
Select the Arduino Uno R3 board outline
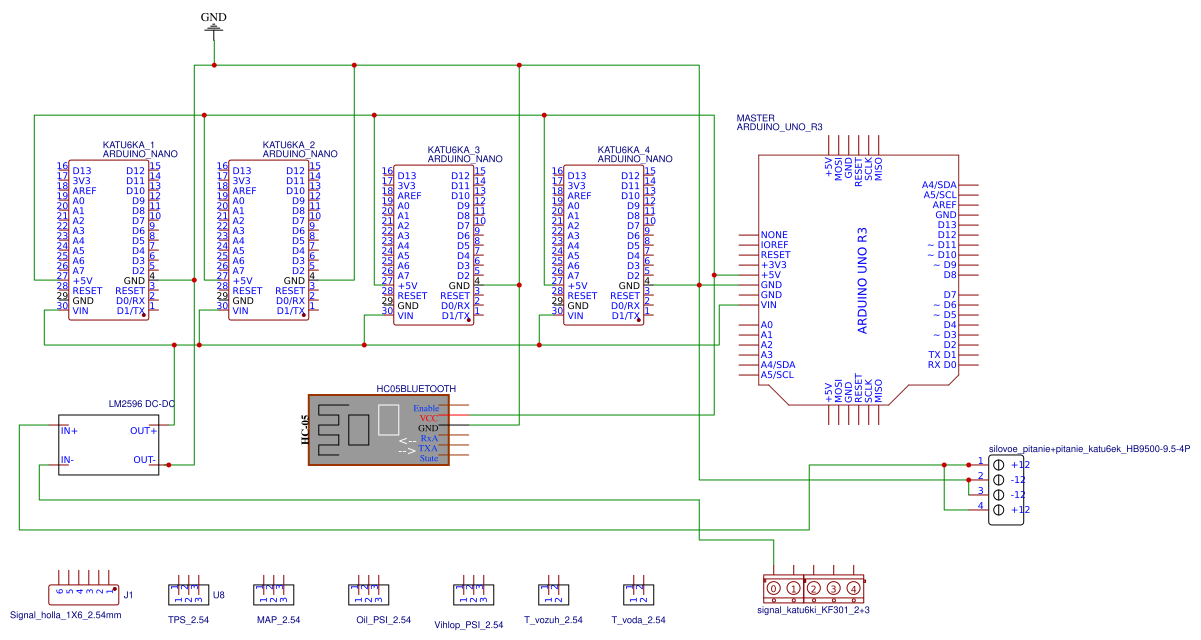click(x=860, y=280)
